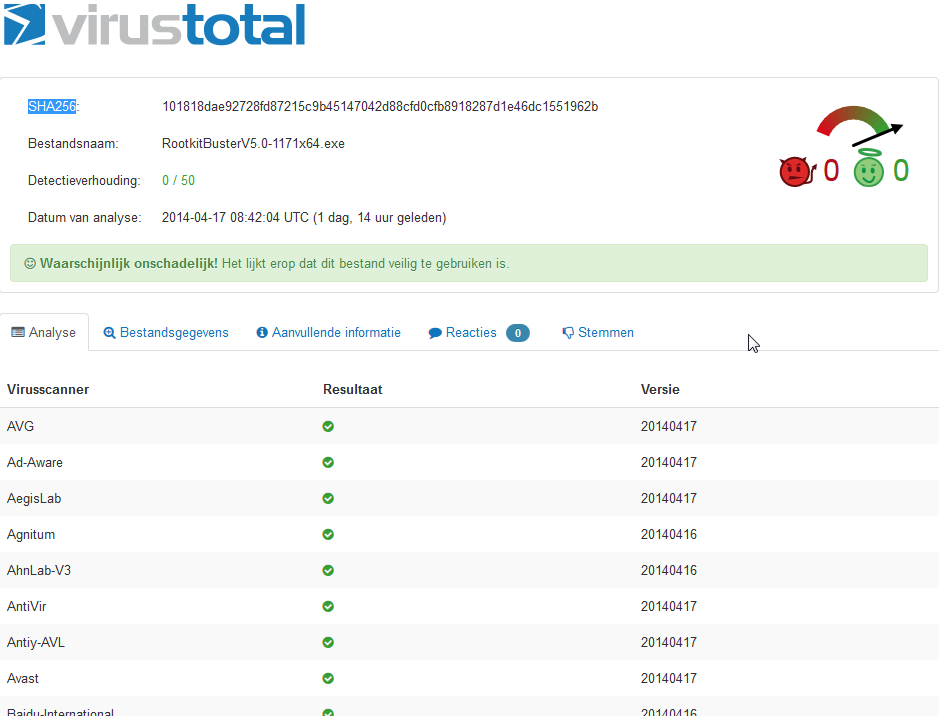Screen dimensions: 940x716
Task: Click the green check icon for AntiVir
Action: tap(328, 606)
